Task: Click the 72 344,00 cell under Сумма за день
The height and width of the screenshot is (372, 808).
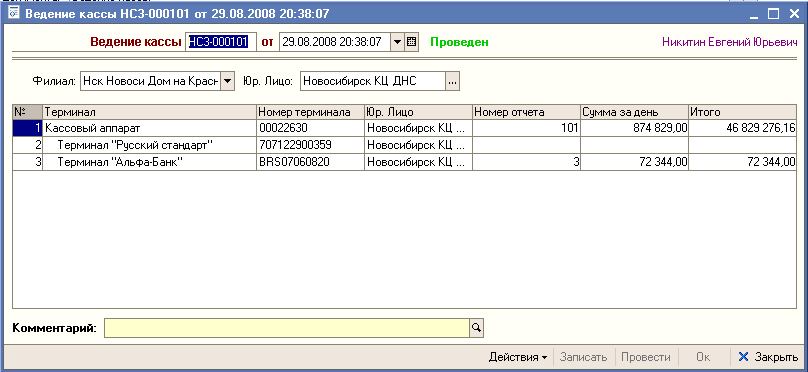Action: pyautogui.click(x=634, y=163)
